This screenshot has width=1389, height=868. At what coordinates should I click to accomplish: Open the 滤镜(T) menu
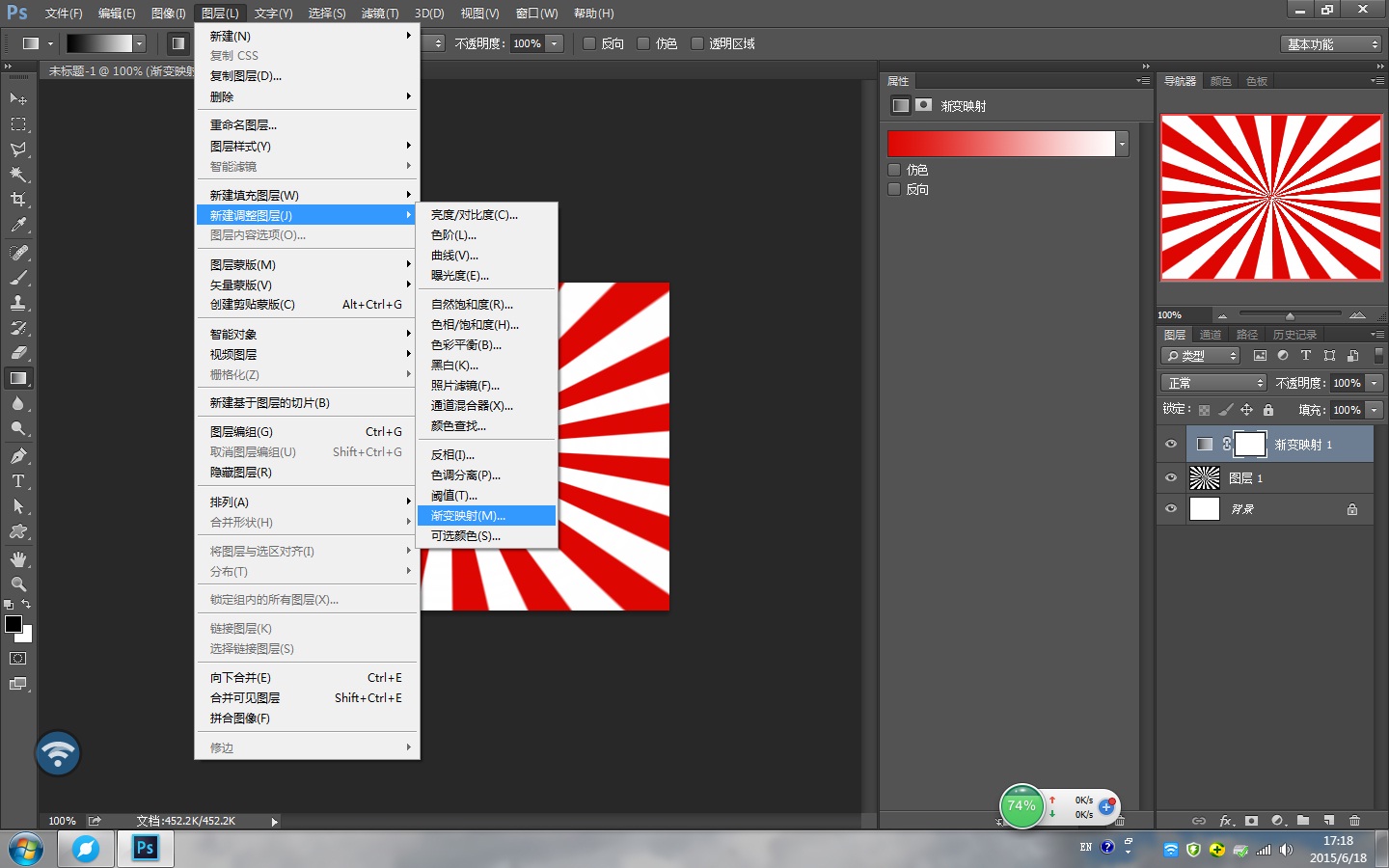point(380,14)
